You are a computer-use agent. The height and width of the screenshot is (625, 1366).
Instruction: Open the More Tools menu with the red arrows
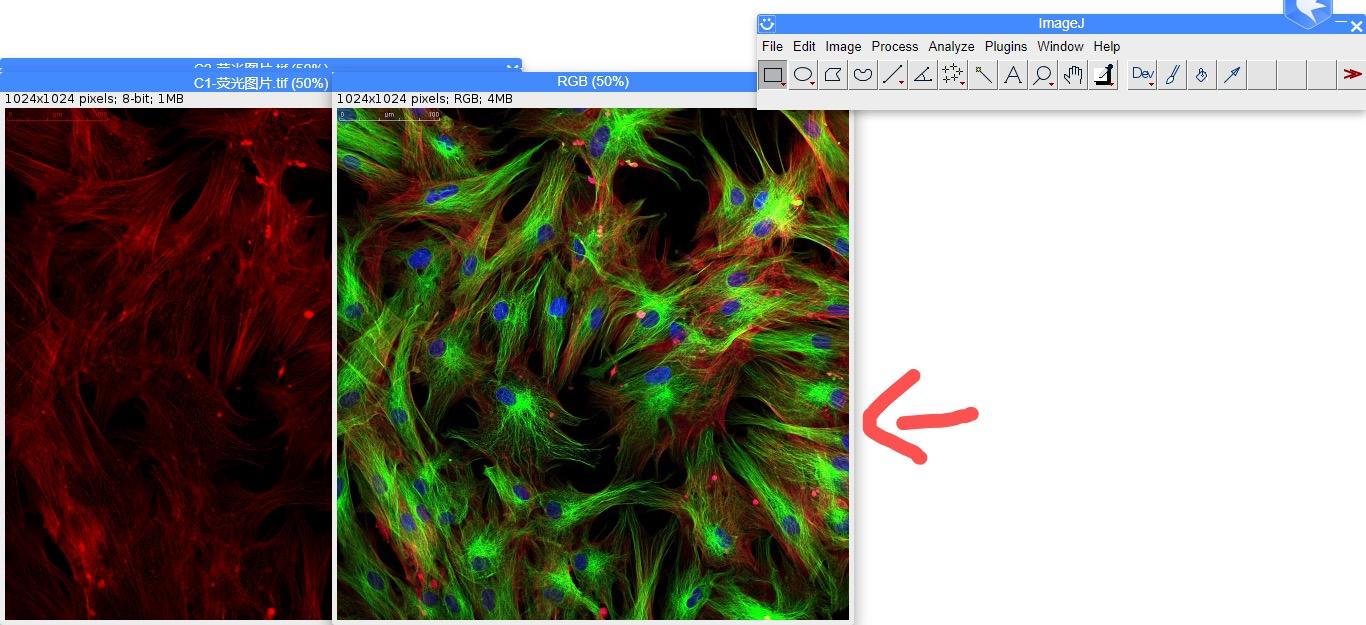(x=1353, y=74)
